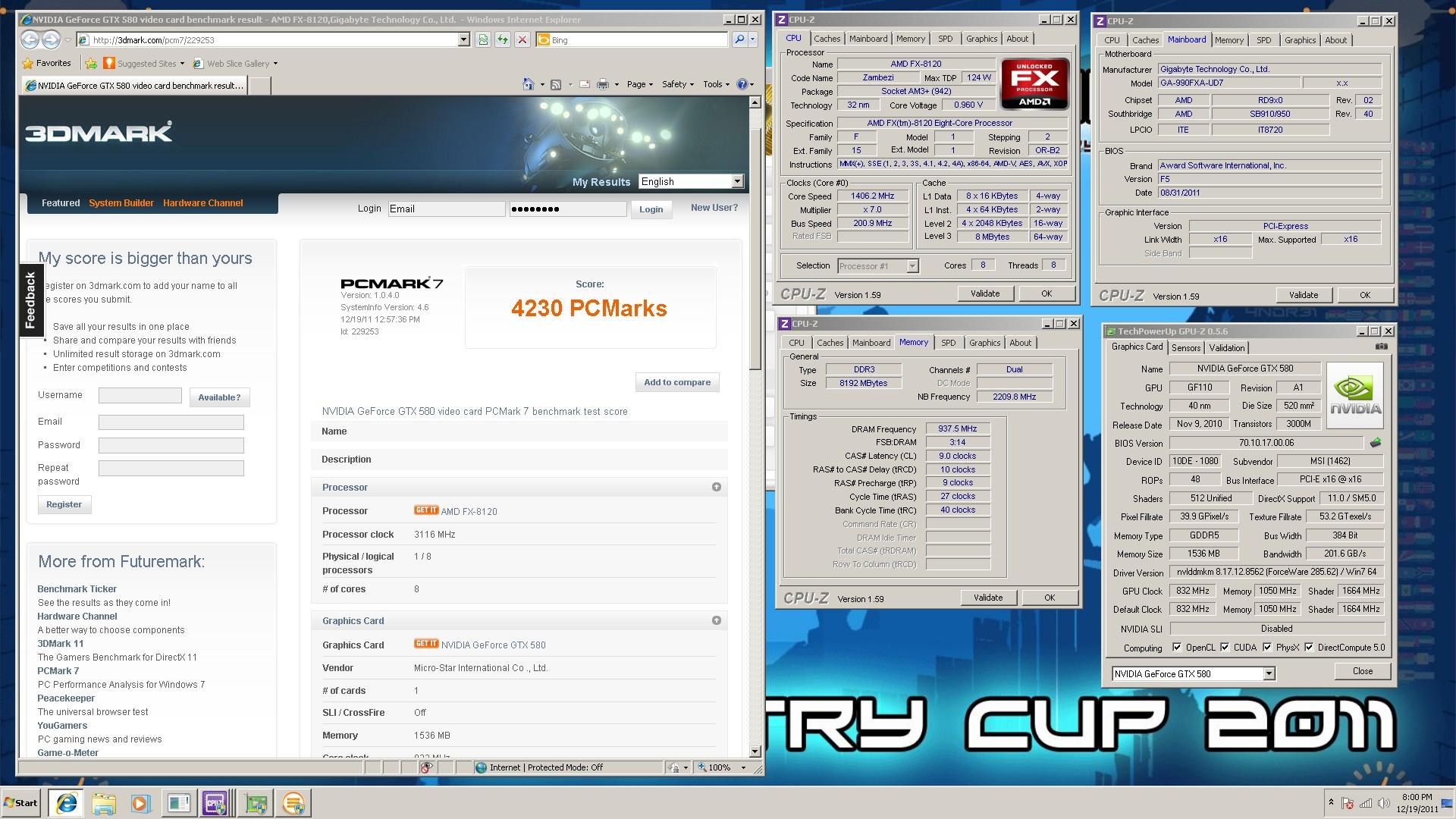Image resolution: width=1456 pixels, height=819 pixels.
Task: Open the 3DMark language English dropdown
Action: 737,181
